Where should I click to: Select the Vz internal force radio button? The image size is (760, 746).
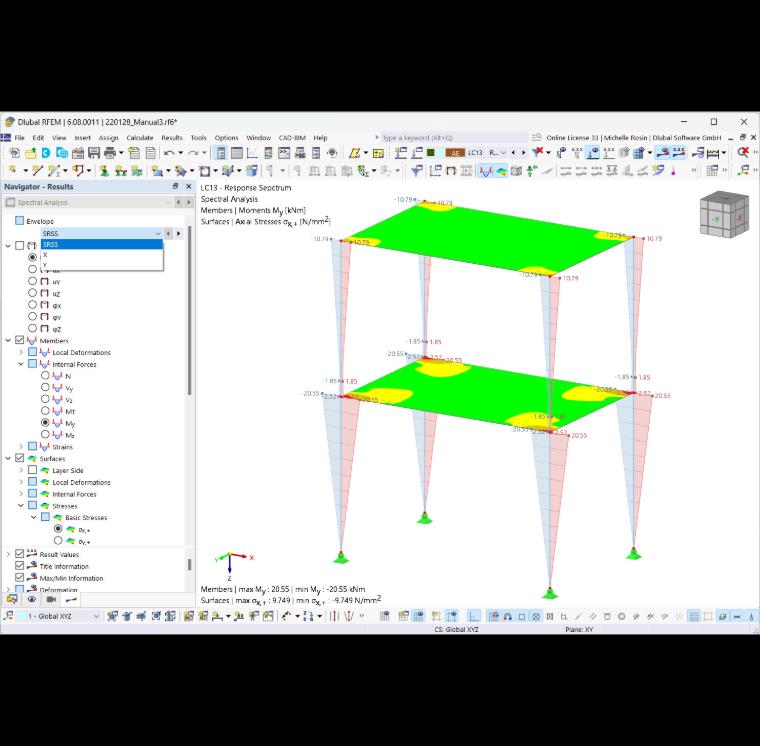[45, 399]
